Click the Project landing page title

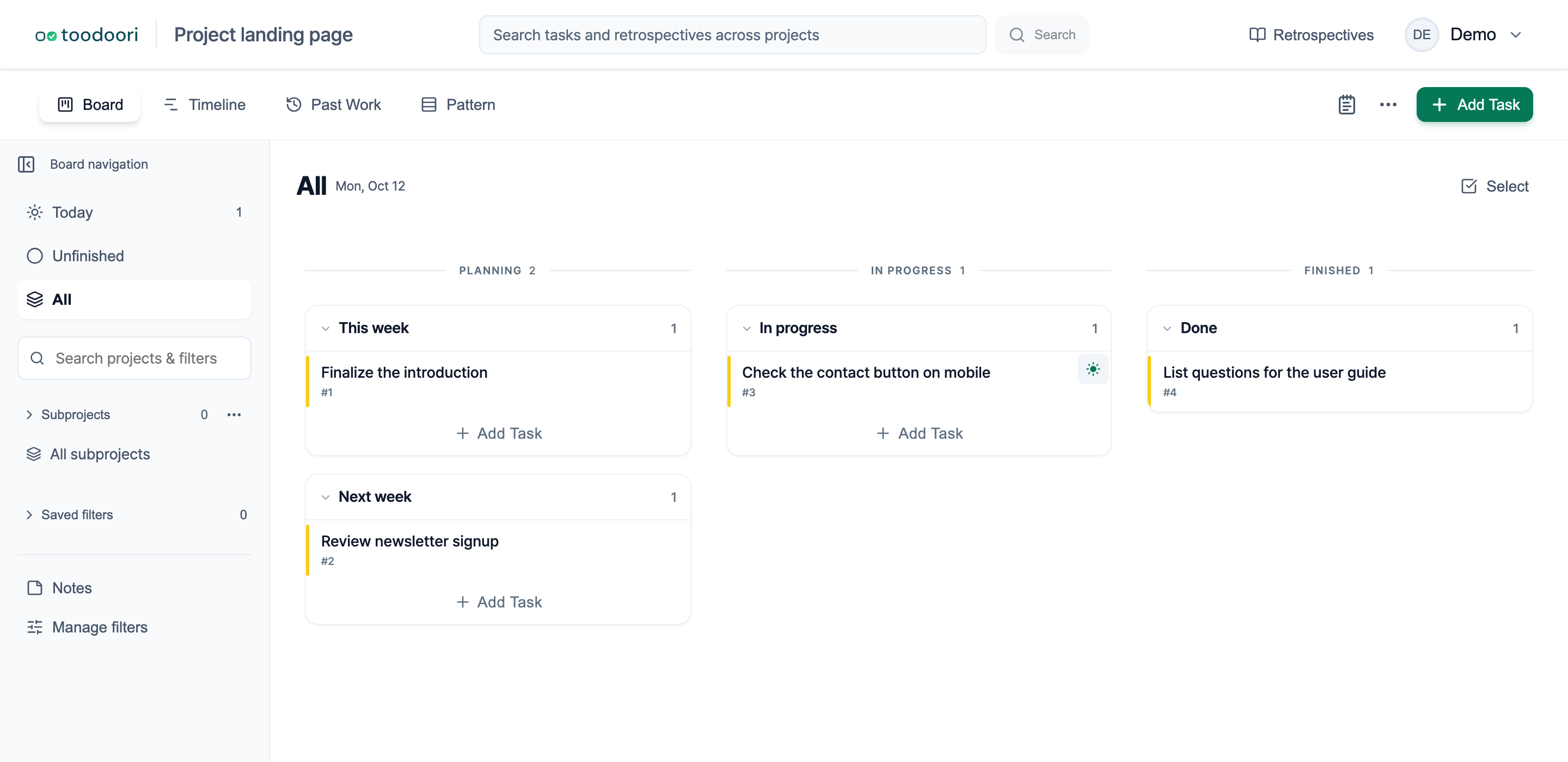(264, 35)
